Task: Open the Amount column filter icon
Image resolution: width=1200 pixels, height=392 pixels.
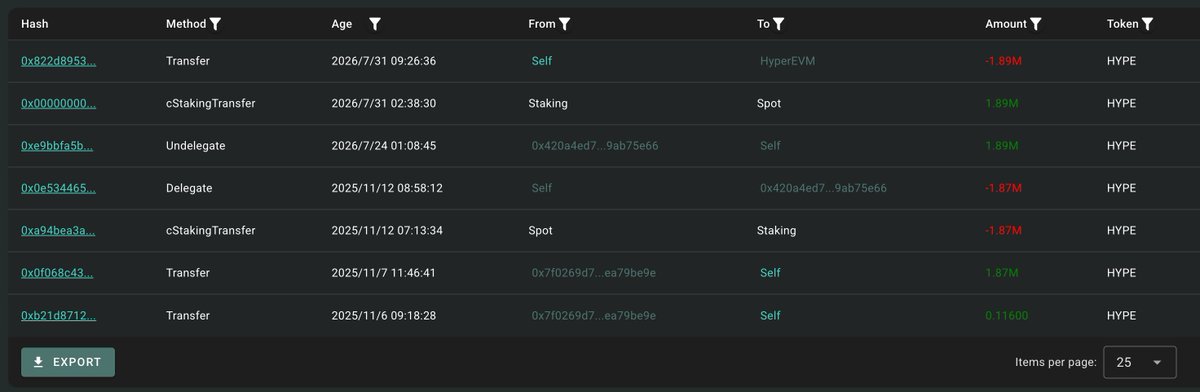Action: click(x=1036, y=24)
